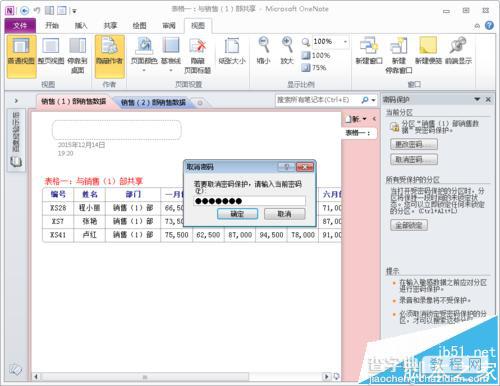Expand the notebook navigation bar

[16, 100]
